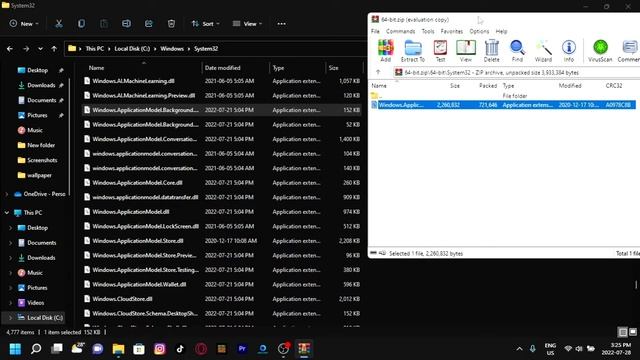
Task: Click Local Disk (C:) breadcrumb in address bar
Action: [x=132, y=49]
